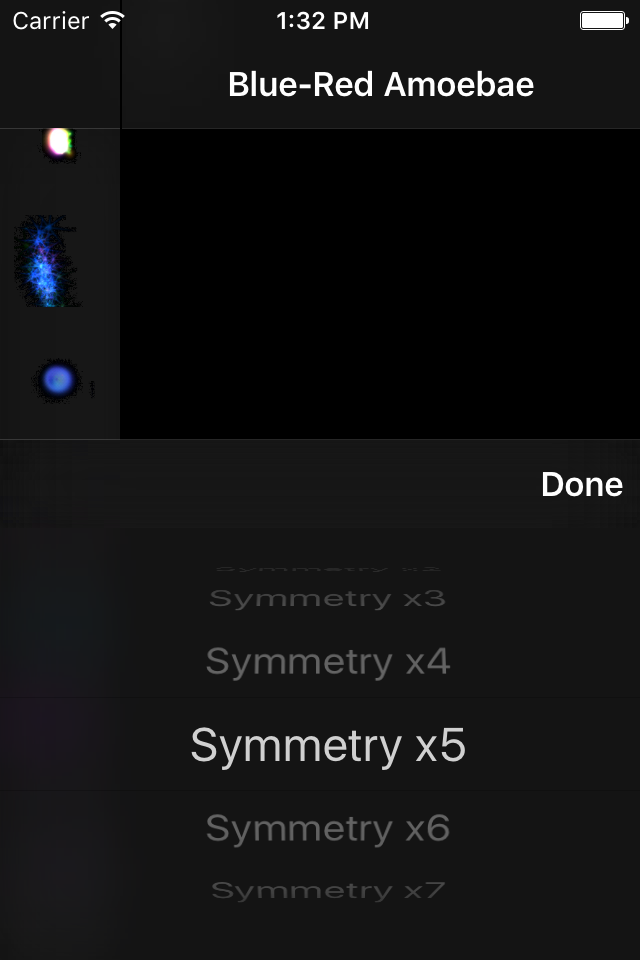Confirm selection with the Done button
This screenshot has width=640, height=960.
tap(582, 484)
